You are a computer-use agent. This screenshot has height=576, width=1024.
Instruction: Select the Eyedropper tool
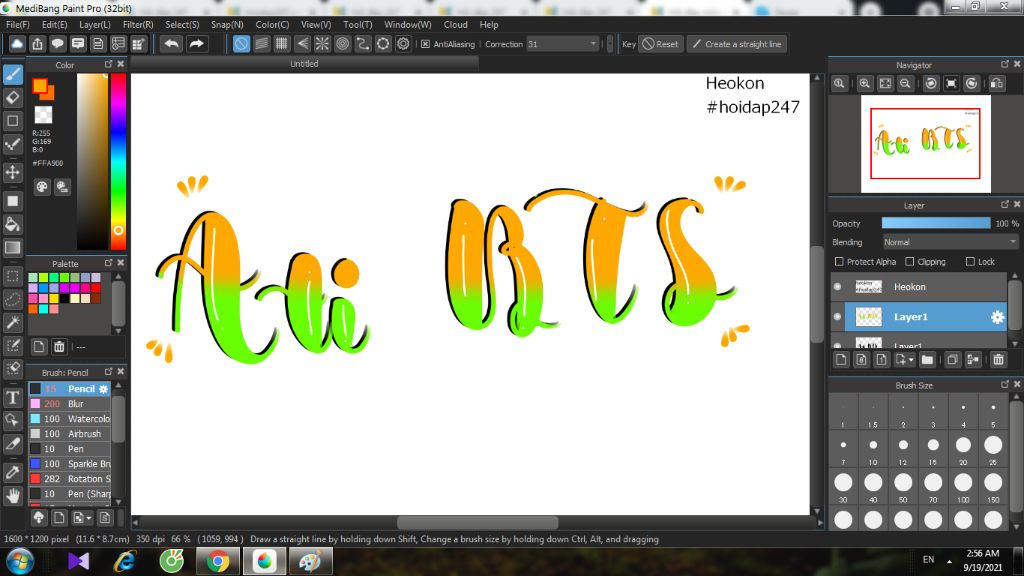pos(12,472)
